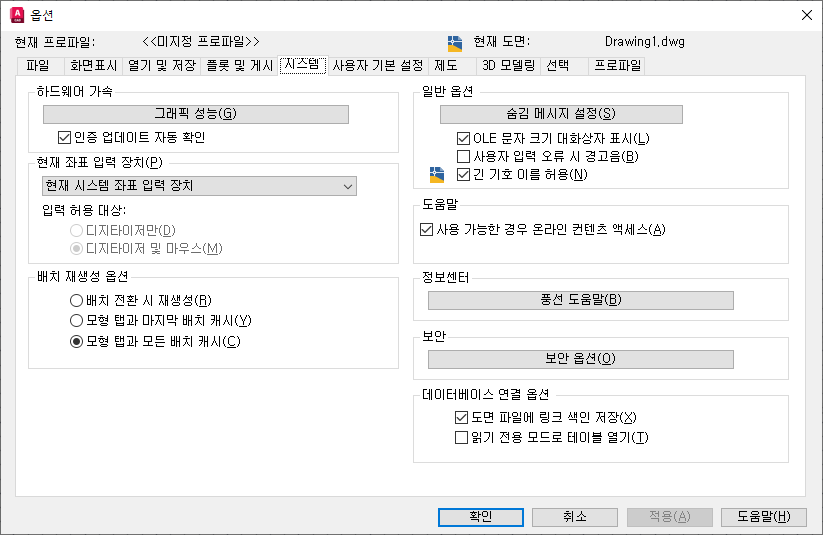
Task: Click the 숨김 메시지 설정 button
Action: [x=561, y=114]
